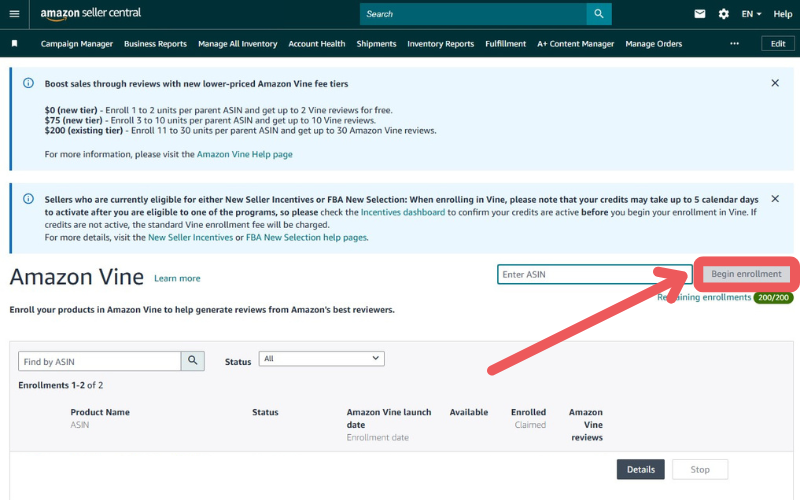Viewport: 800px width, 500px height.
Task: Click Amazon Vine reviews column header
Action: pyautogui.click(x=586, y=424)
